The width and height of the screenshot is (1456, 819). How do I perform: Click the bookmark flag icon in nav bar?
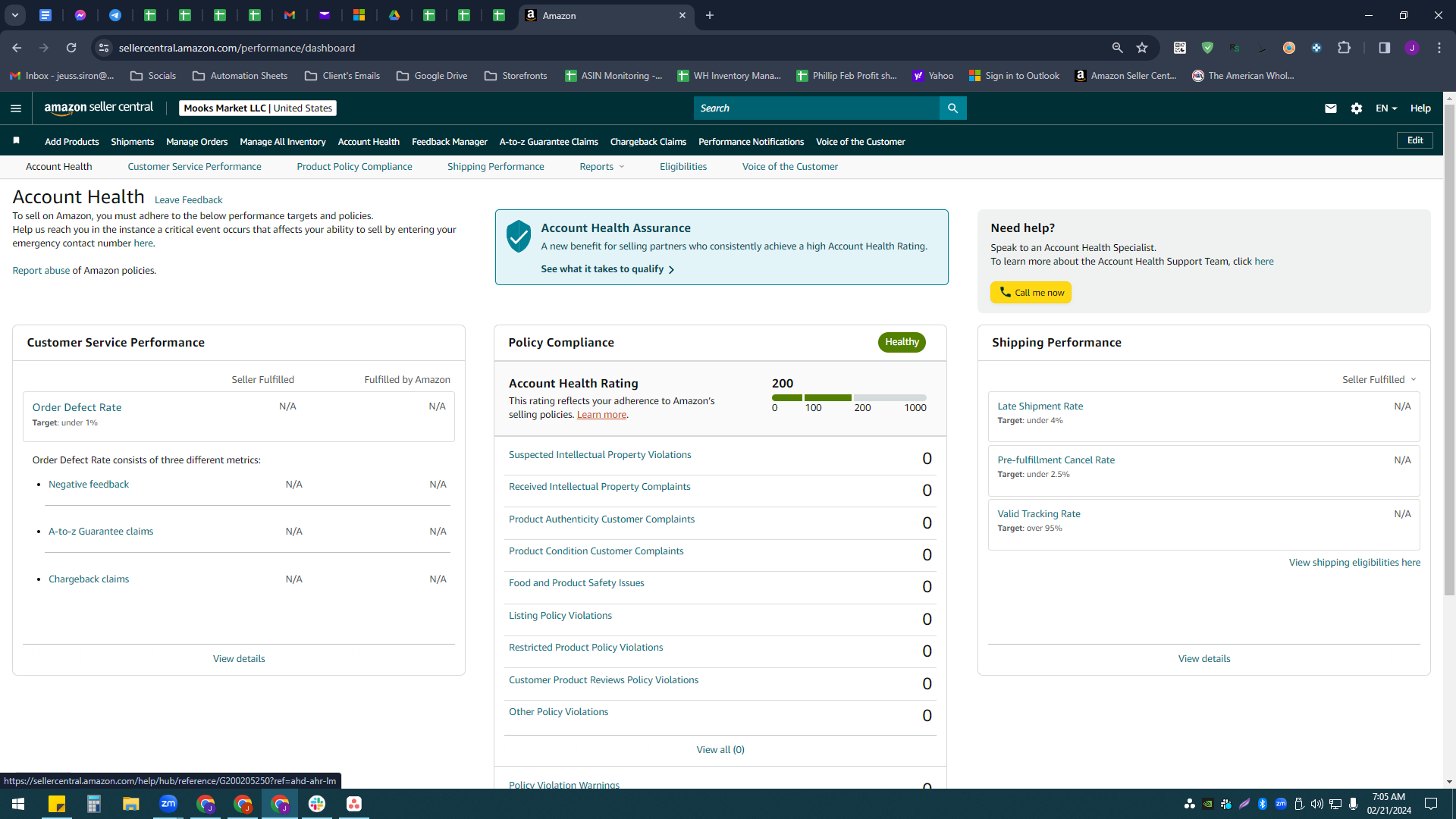pos(17,140)
